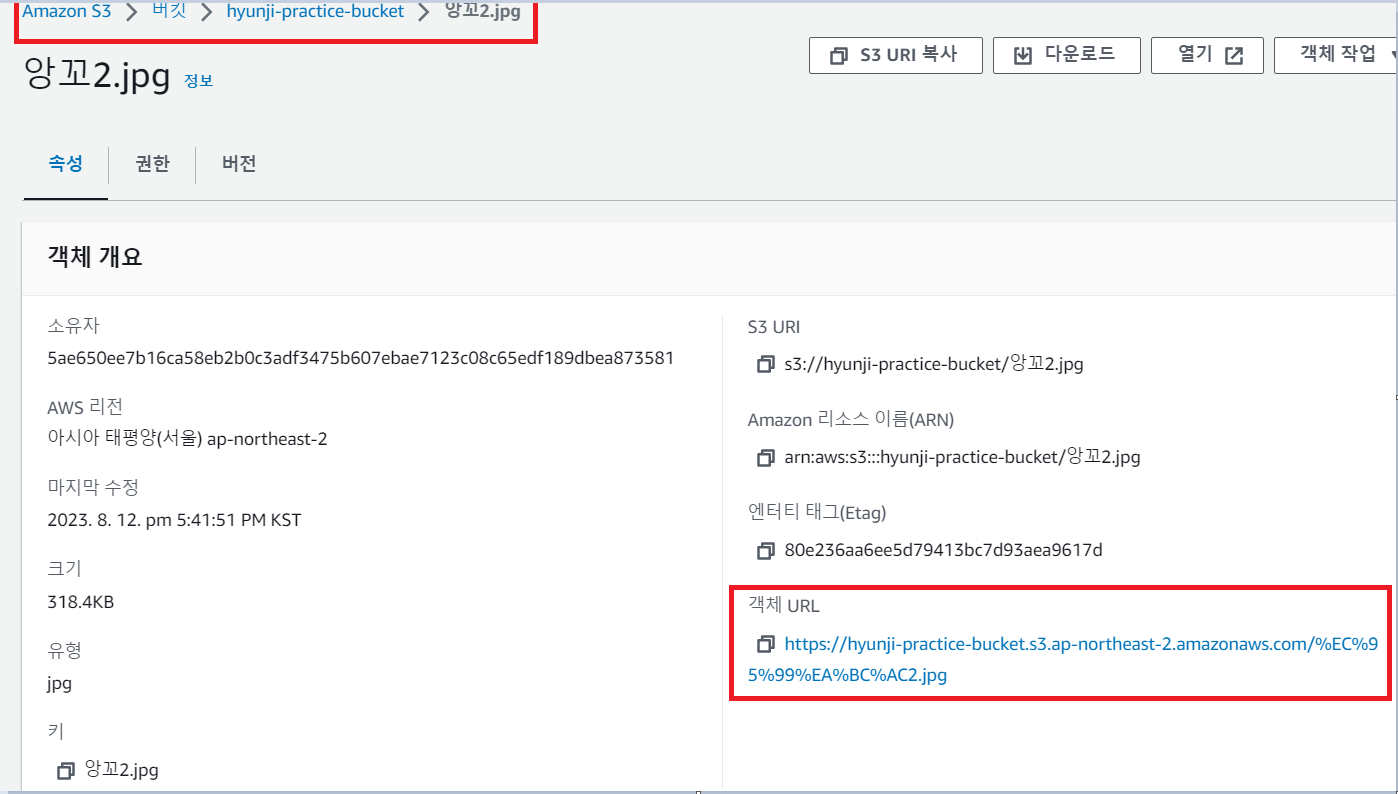This screenshot has width=1398, height=794.
Task: Open the object URL hyperlink
Action: coord(1064,659)
